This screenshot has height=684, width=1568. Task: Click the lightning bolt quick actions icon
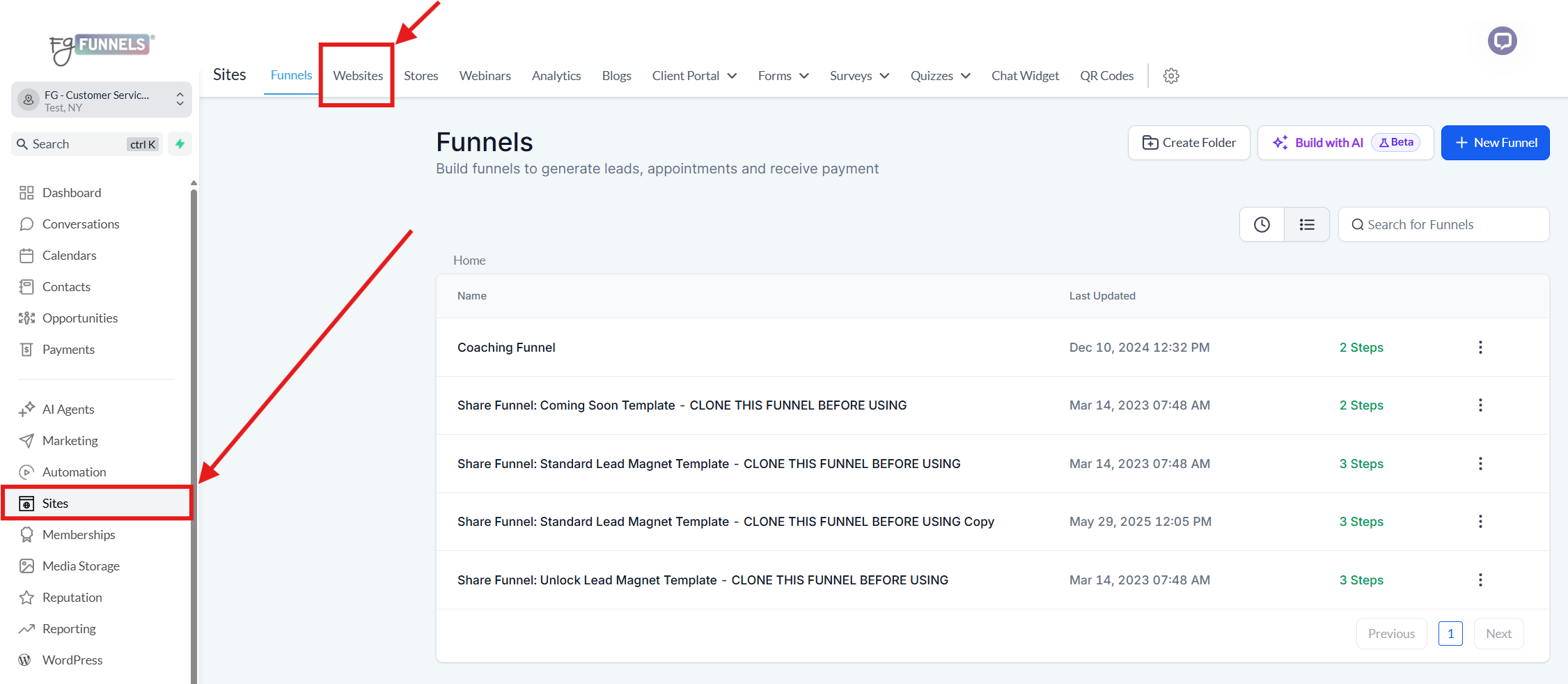point(180,144)
